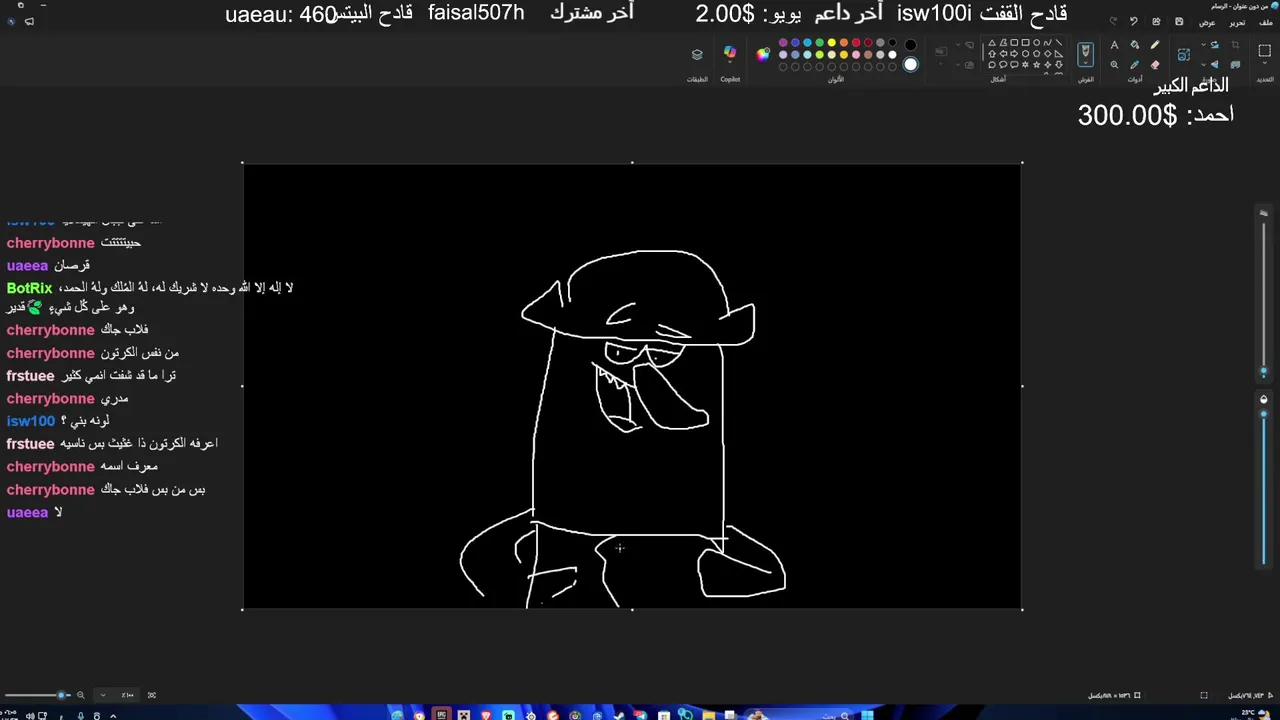Screen dimensions: 1280x720
Task: Click the Rotate image icon
Action: click(1215, 45)
